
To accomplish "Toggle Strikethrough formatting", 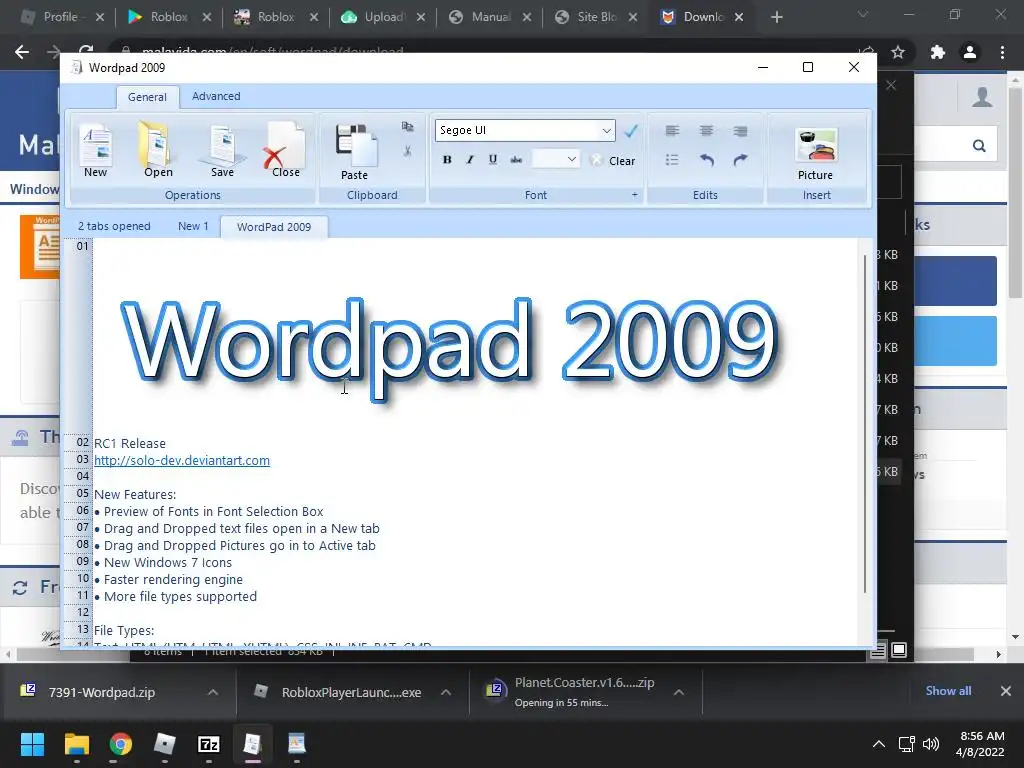I will 516,159.
